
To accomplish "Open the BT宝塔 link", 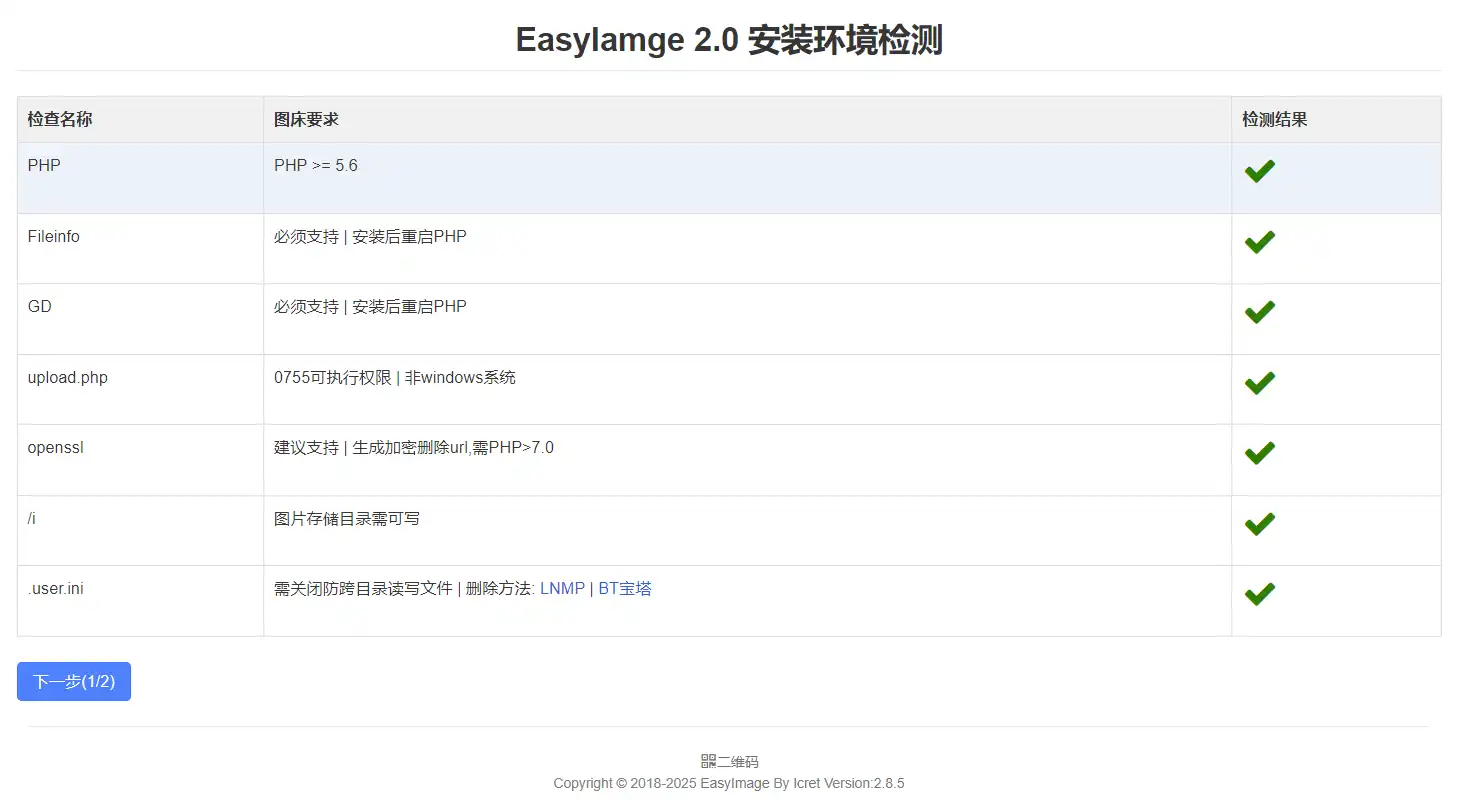I will pos(625,589).
